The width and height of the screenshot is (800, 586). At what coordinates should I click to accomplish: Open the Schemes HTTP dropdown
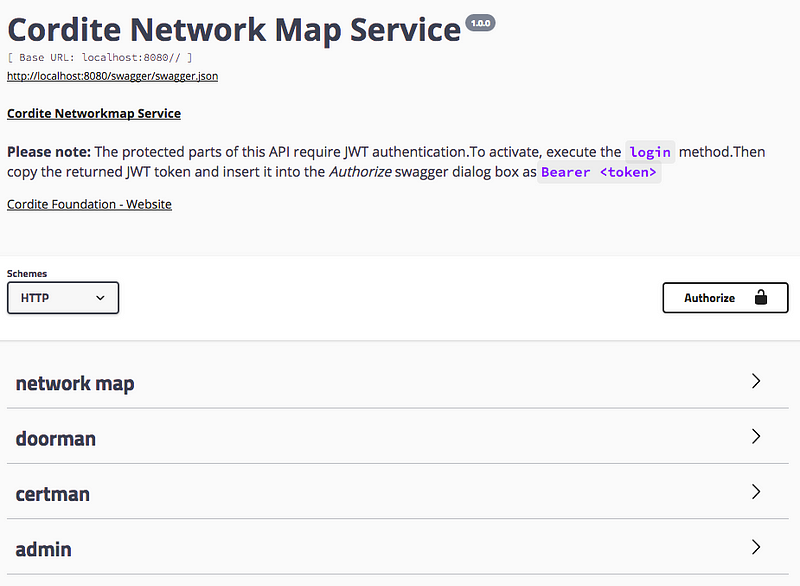coord(63,298)
